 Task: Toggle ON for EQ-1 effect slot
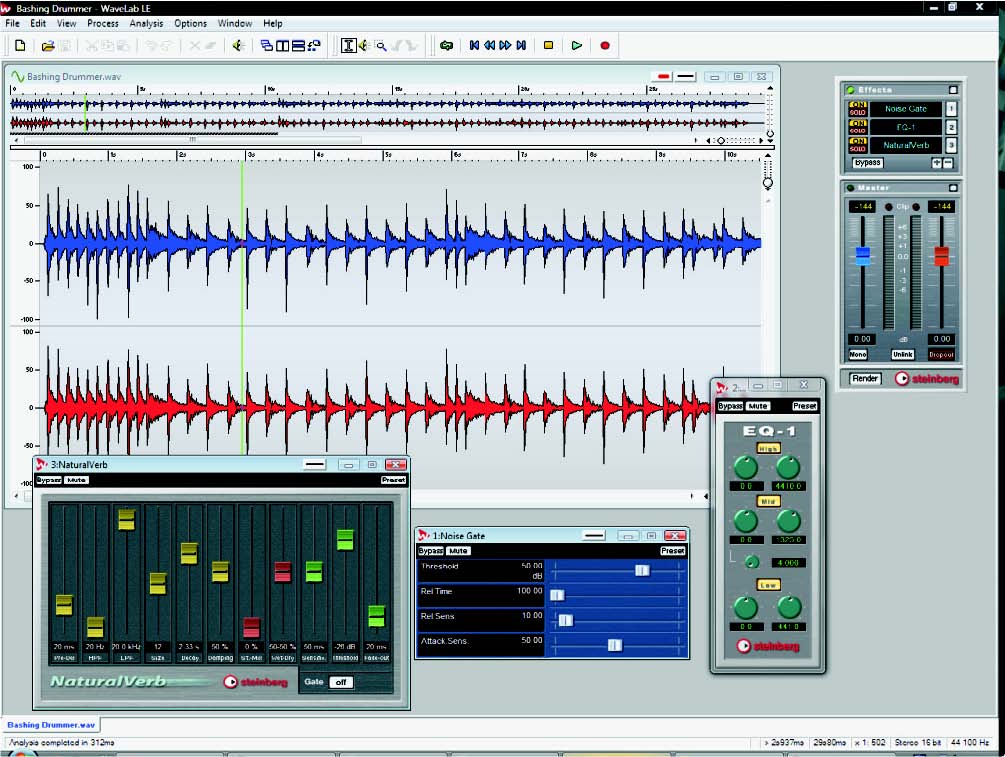tap(858, 123)
